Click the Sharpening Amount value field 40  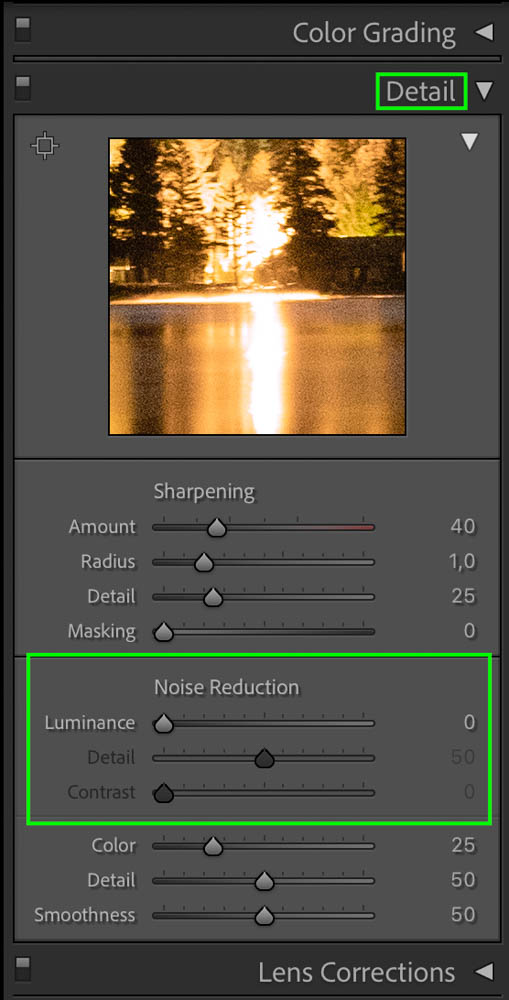[462, 527]
